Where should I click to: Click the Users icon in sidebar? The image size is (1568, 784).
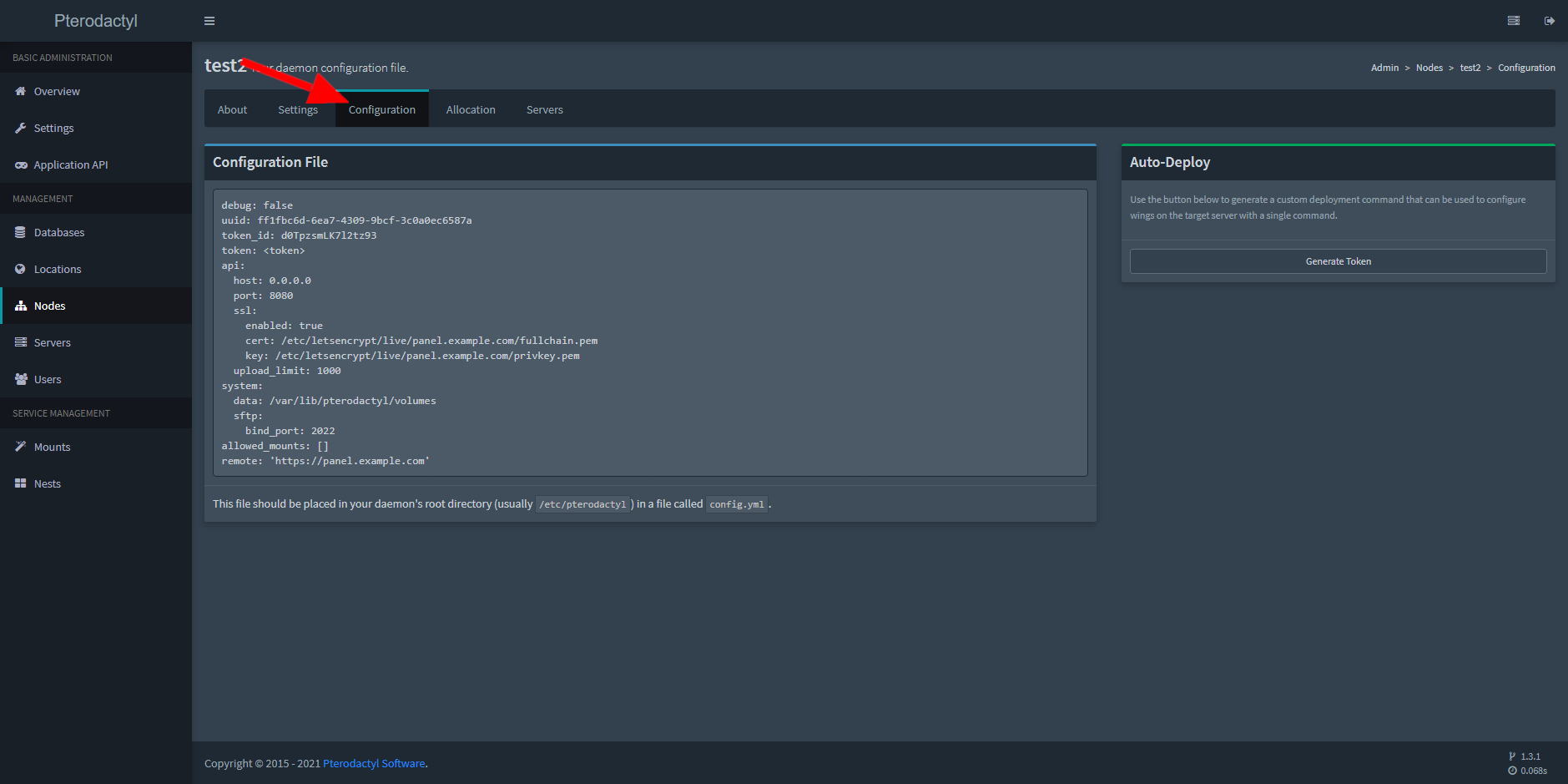(20, 379)
